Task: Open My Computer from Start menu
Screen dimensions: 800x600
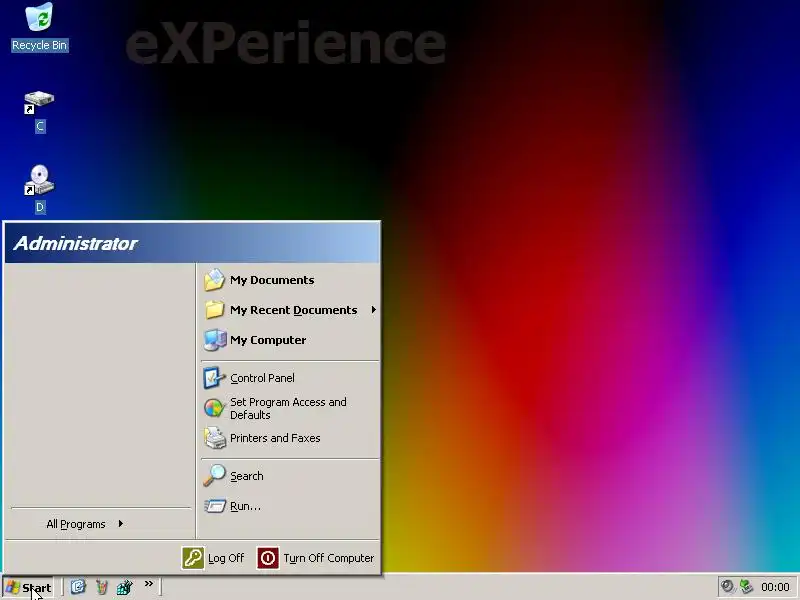Action: [x=290, y=340]
